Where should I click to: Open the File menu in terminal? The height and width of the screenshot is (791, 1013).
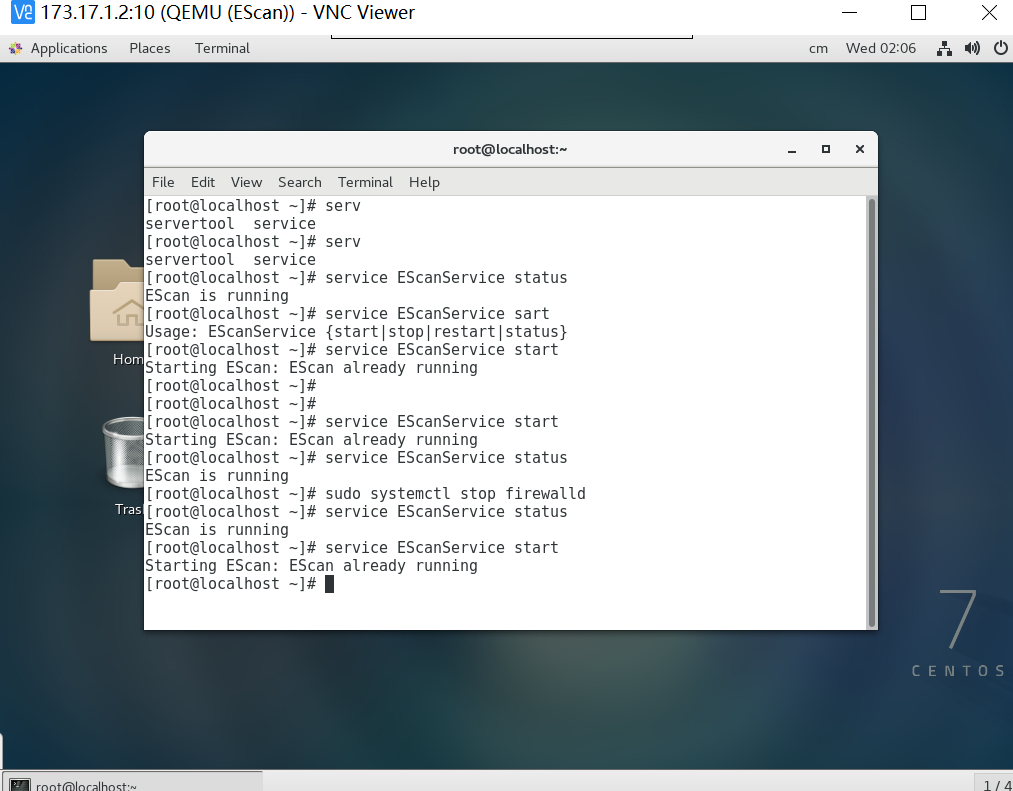coord(163,182)
